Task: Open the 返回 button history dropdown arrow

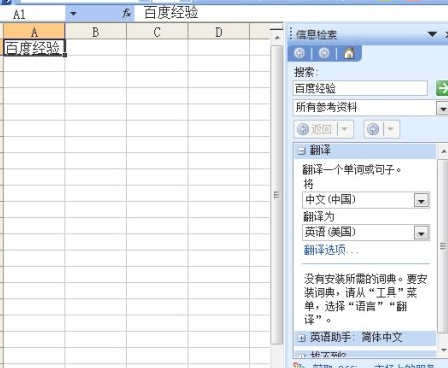Action: tap(345, 129)
